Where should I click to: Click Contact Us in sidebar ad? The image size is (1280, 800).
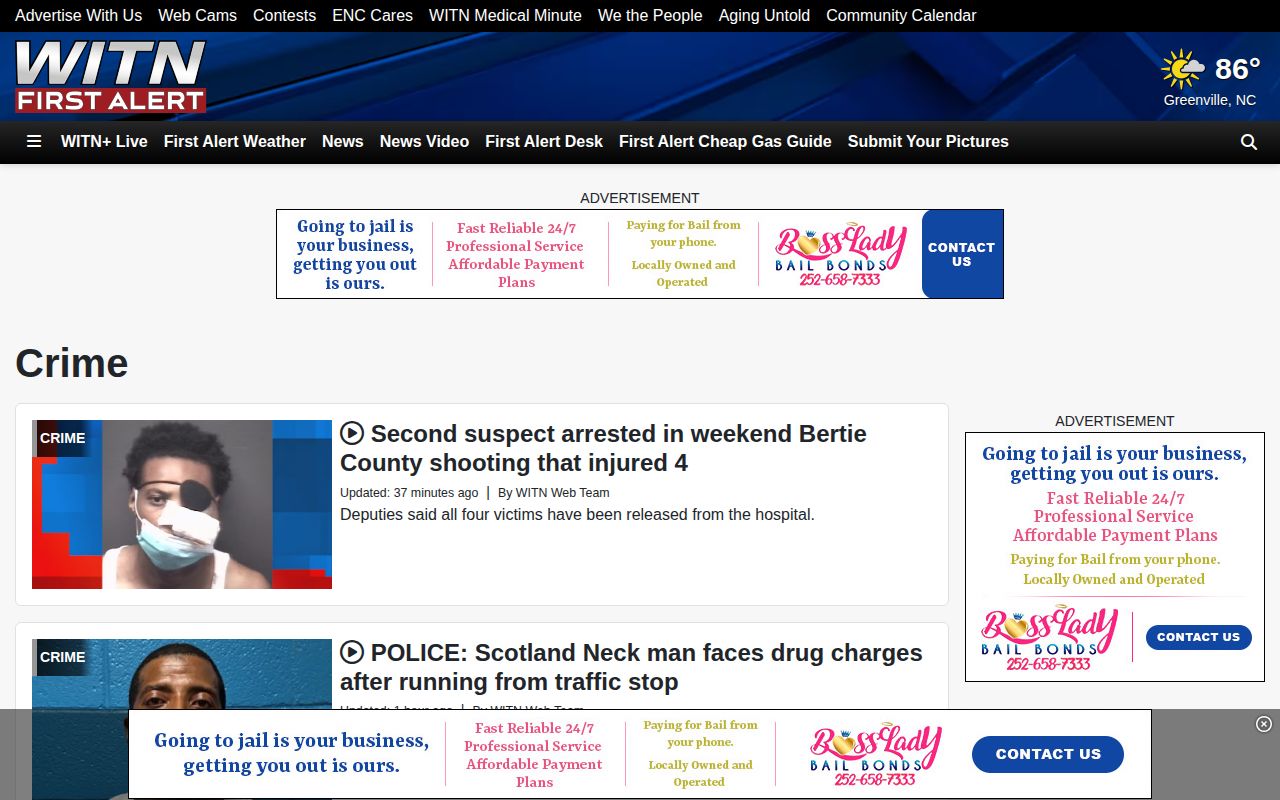pos(1198,637)
